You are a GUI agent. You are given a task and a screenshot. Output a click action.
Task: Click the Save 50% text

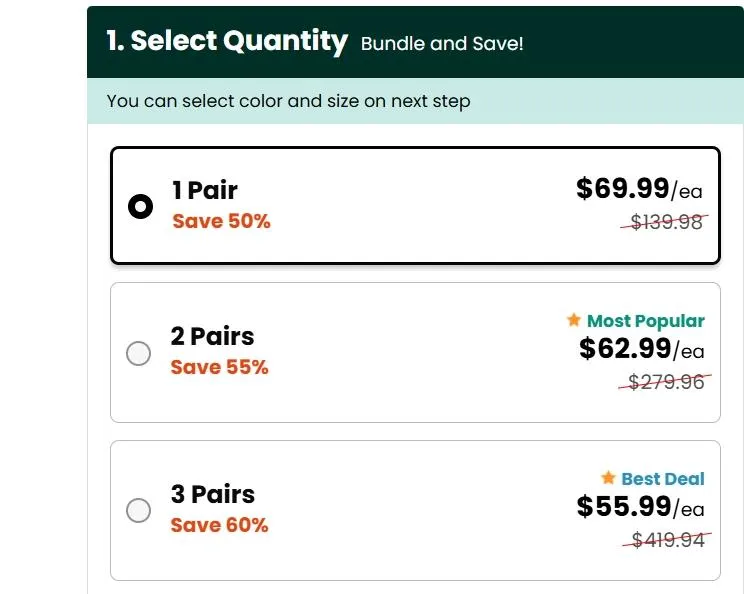click(x=221, y=221)
